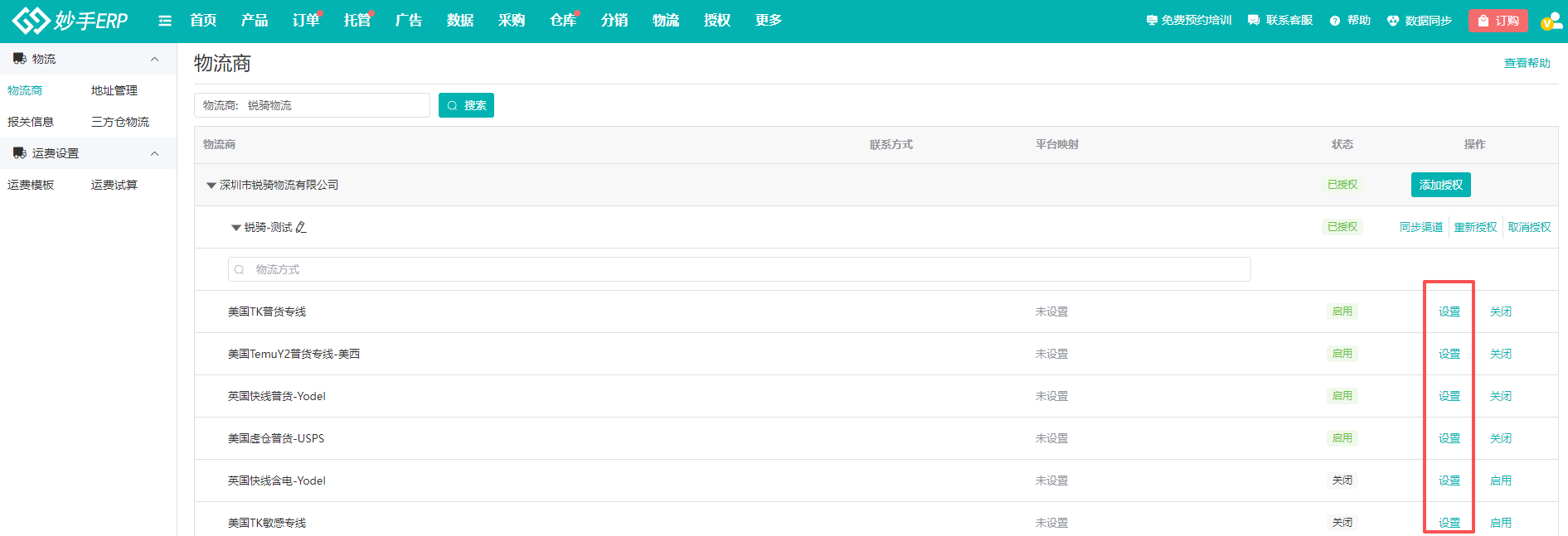Click the 数据同步 sync icon
Screen dimensions: 1568x536
click(x=1393, y=21)
